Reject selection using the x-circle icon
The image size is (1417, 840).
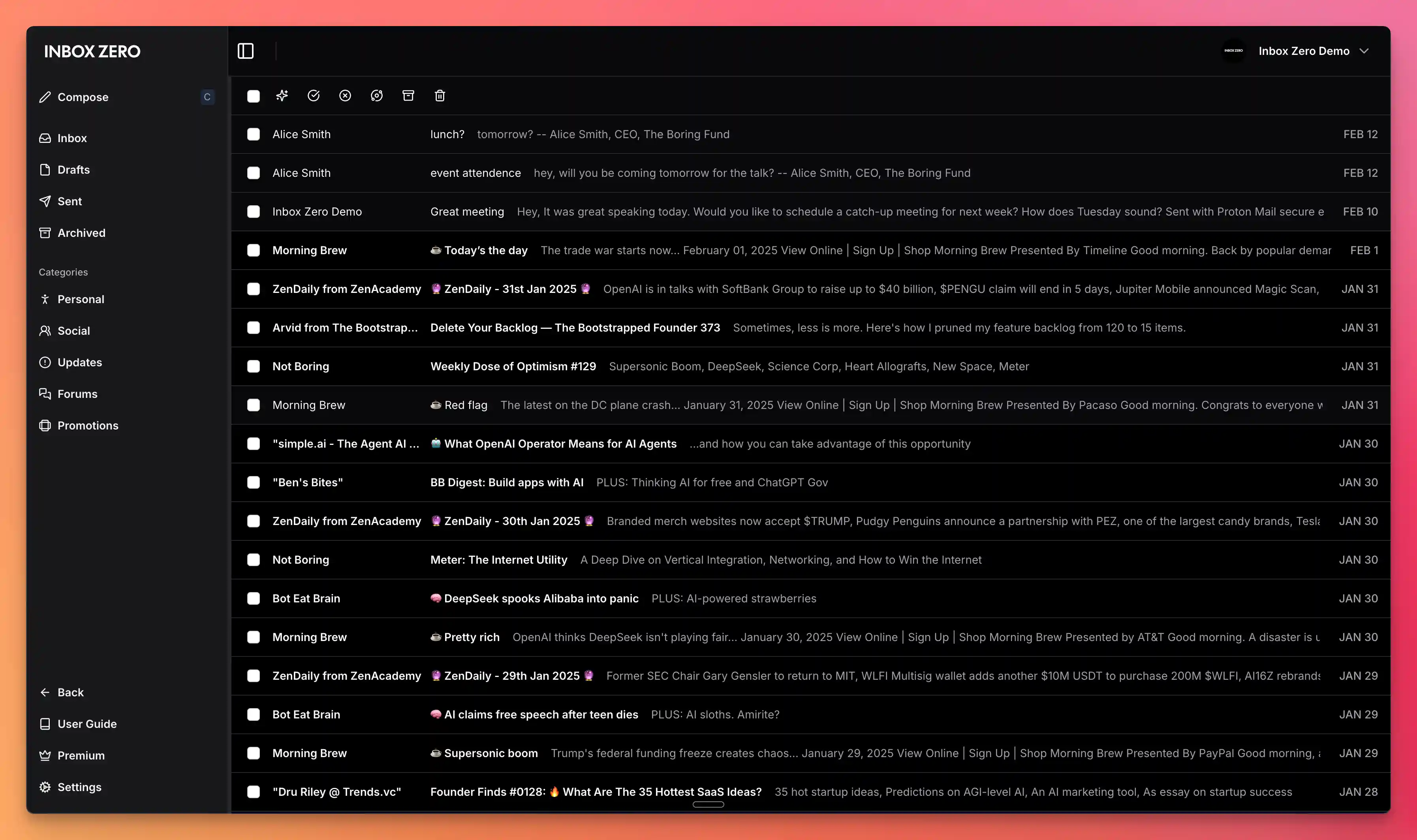pyautogui.click(x=345, y=95)
